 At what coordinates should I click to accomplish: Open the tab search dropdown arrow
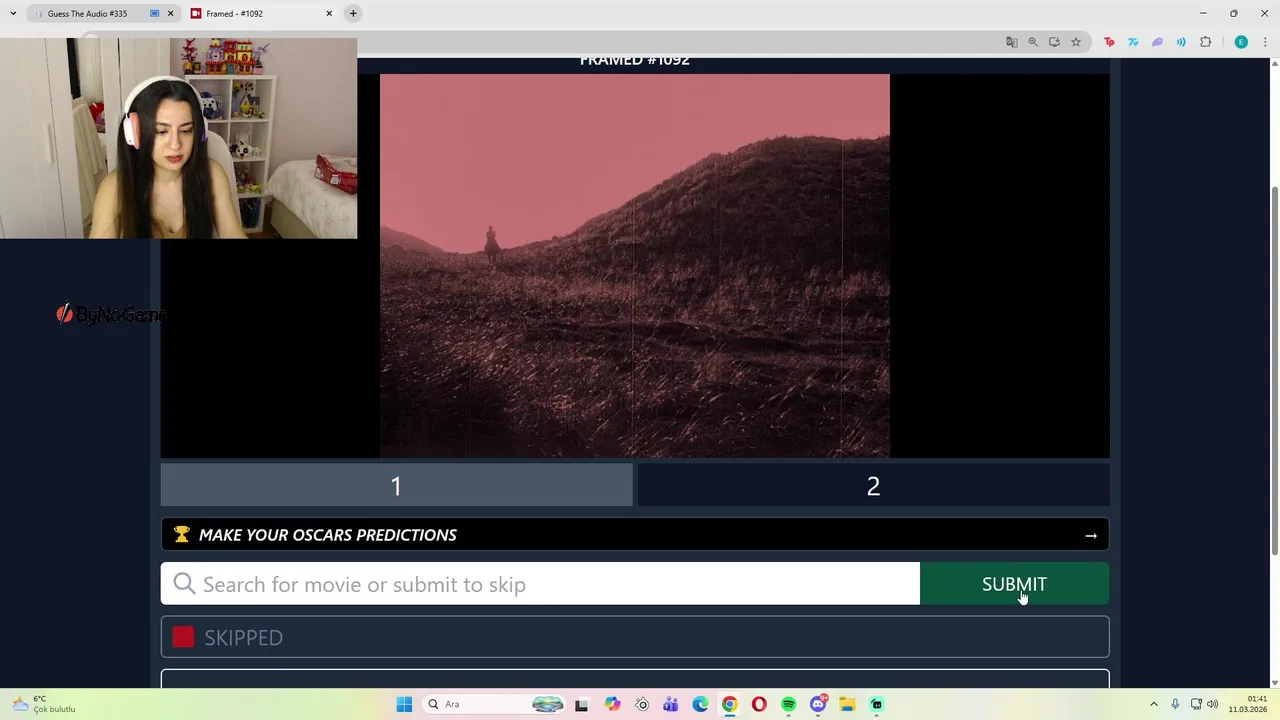tap(13, 13)
